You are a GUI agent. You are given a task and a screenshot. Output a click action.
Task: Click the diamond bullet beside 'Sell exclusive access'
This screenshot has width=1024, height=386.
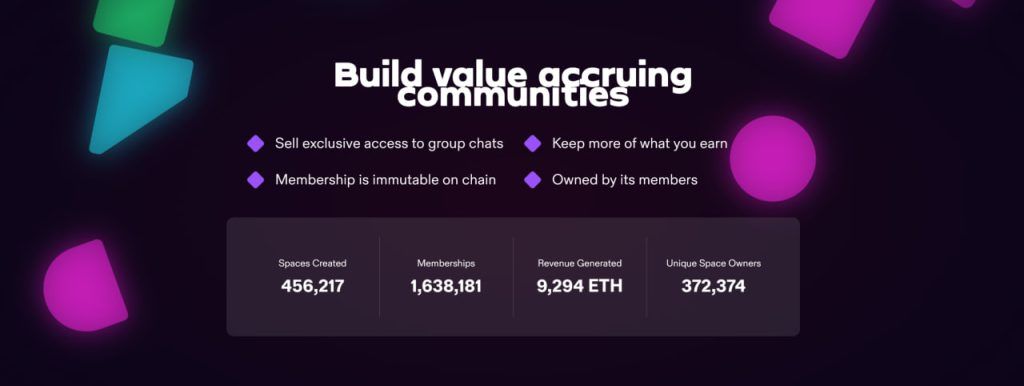pos(255,144)
